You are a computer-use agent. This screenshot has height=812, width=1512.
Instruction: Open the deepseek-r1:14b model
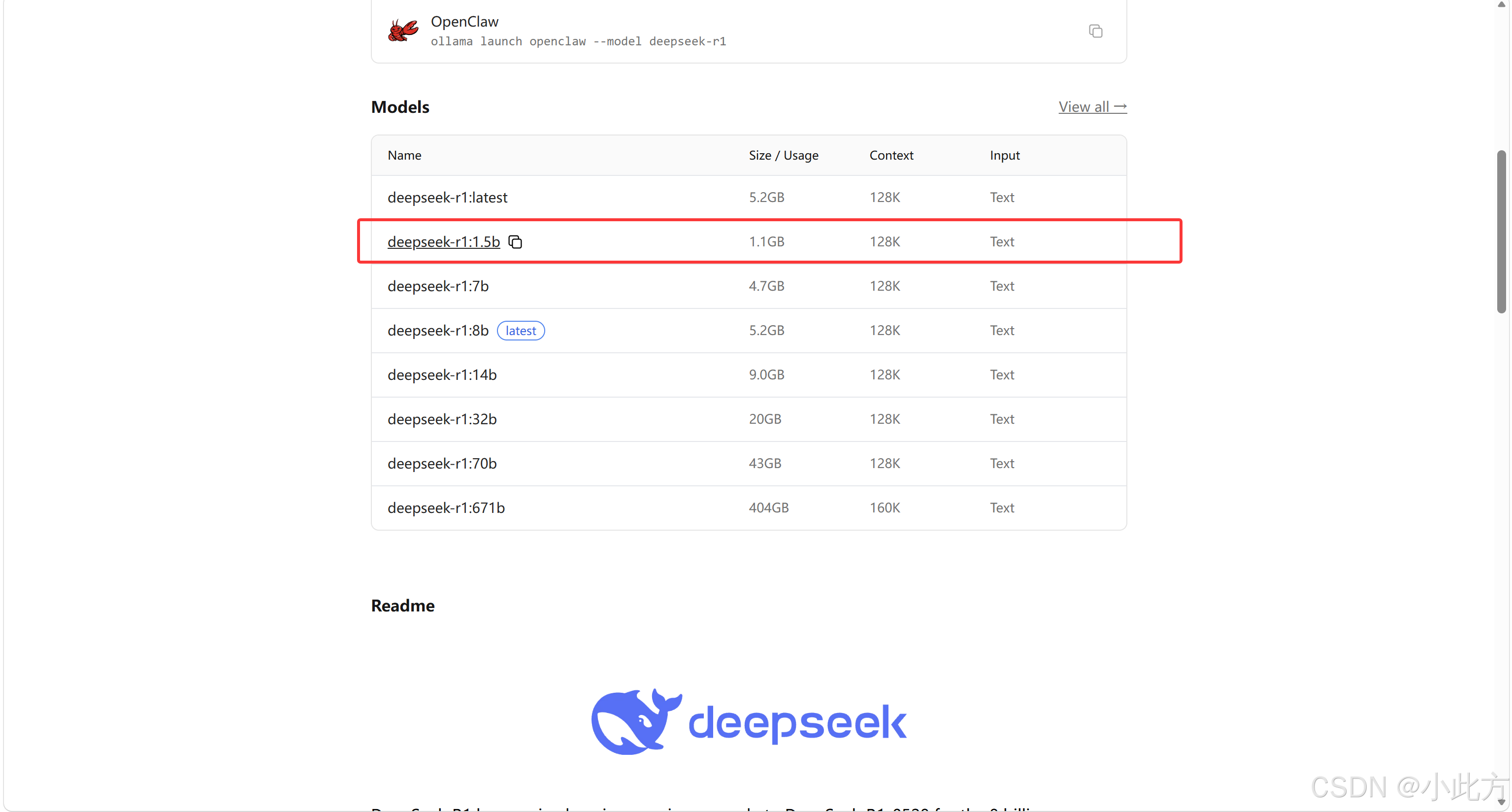coord(442,374)
